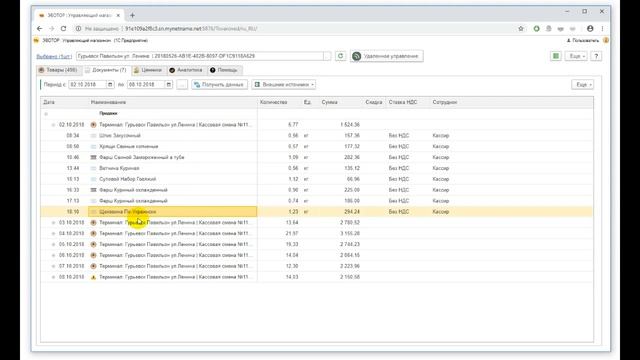Screen dimensions: 640x360
Task: Open the Chrome three-dots menu
Action: 602,29
